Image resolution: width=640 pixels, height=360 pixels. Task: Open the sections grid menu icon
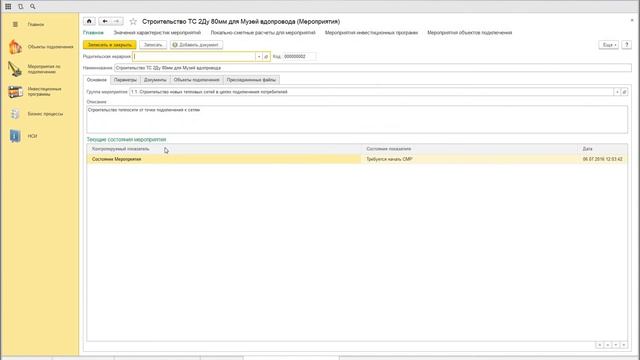(8, 7)
